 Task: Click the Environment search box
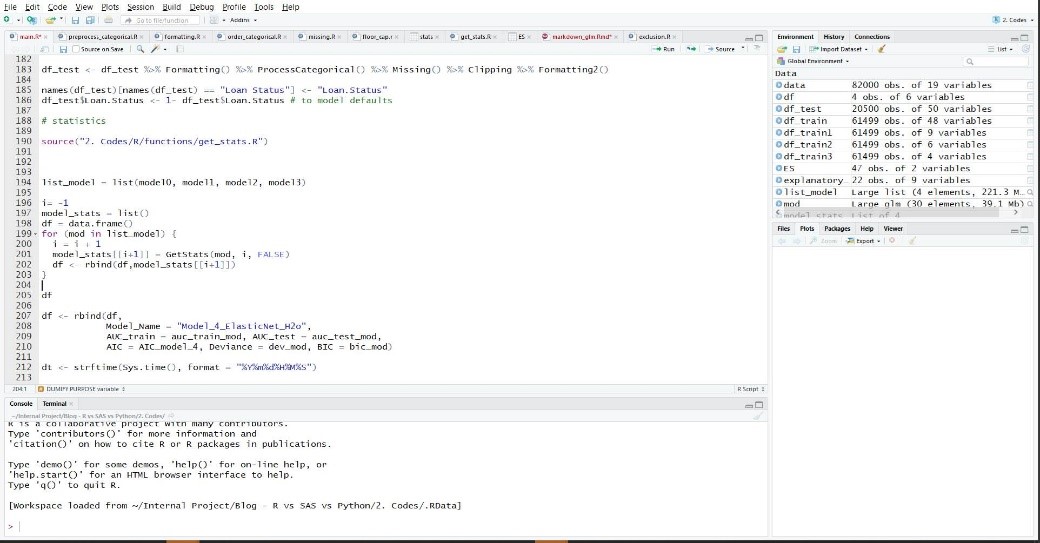click(996, 61)
